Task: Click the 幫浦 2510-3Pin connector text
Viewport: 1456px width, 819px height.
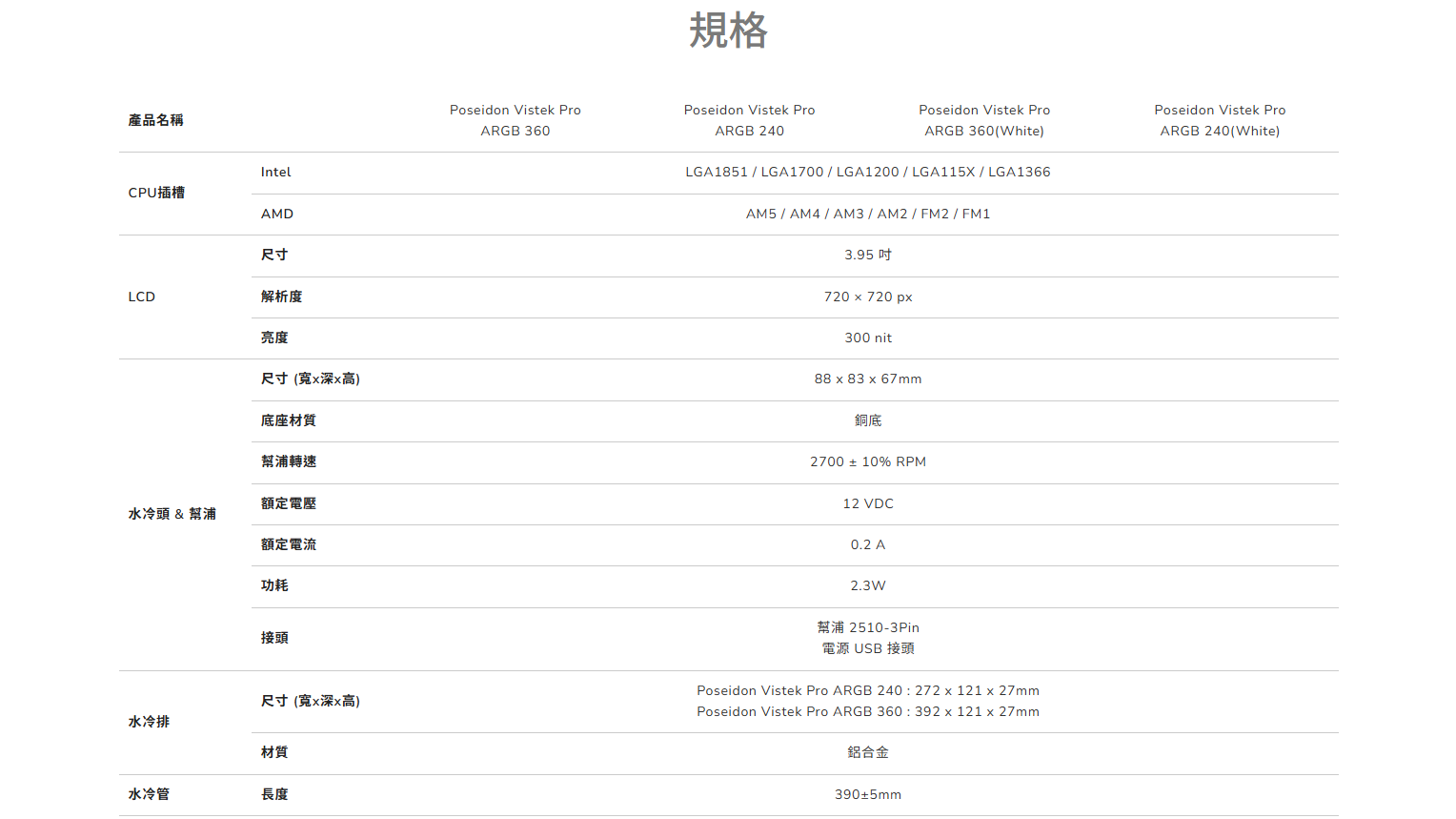Action: [868, 628]
